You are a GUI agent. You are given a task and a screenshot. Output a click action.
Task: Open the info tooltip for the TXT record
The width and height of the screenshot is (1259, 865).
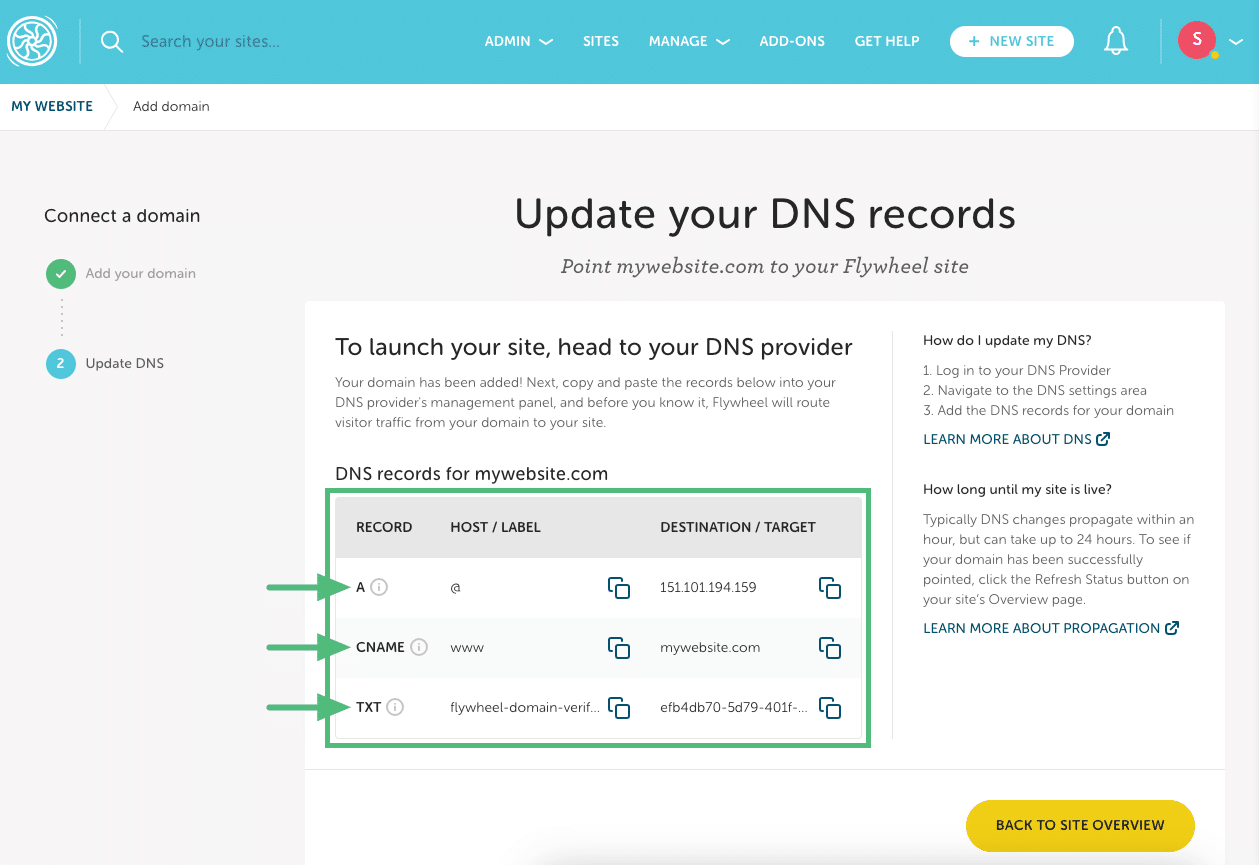pos(395,707)
